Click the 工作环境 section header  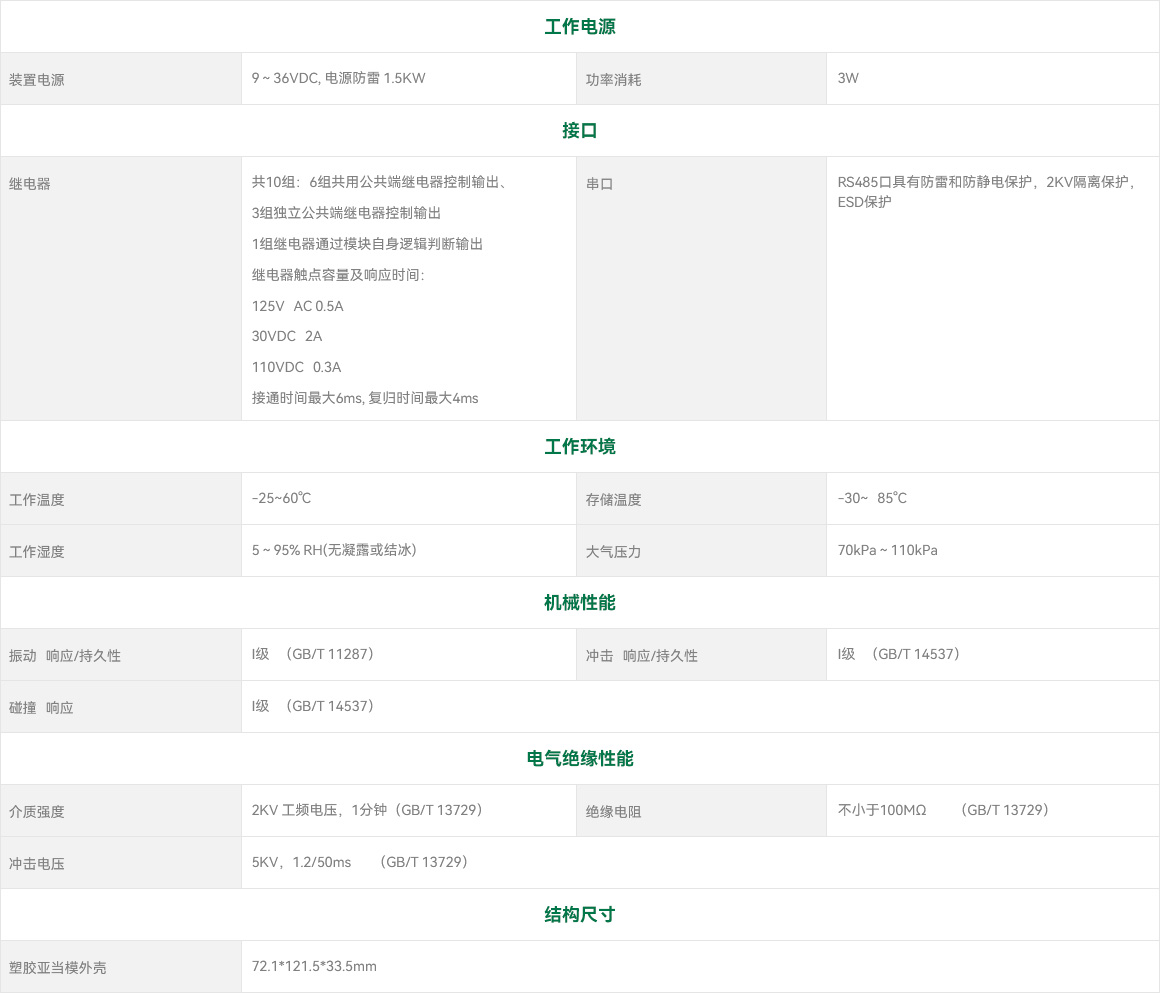(x=579, y=447)
